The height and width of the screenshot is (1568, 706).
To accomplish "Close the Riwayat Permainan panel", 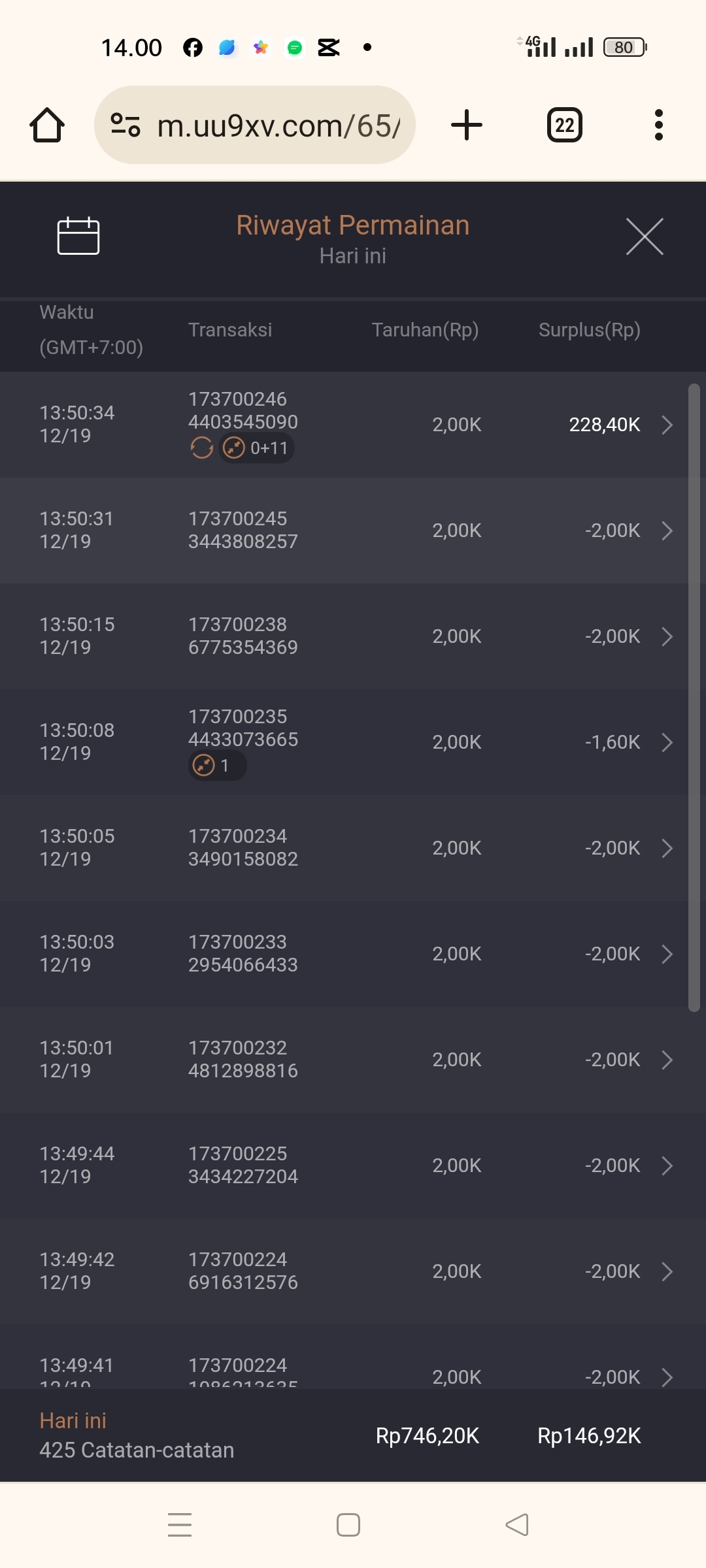I will coord(645,237).
